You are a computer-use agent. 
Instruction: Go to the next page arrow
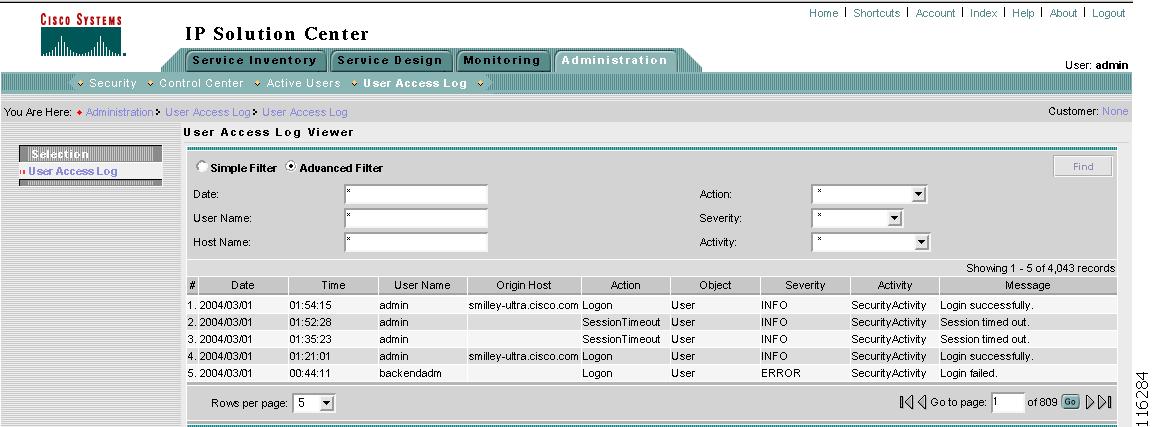(1090, 403)
